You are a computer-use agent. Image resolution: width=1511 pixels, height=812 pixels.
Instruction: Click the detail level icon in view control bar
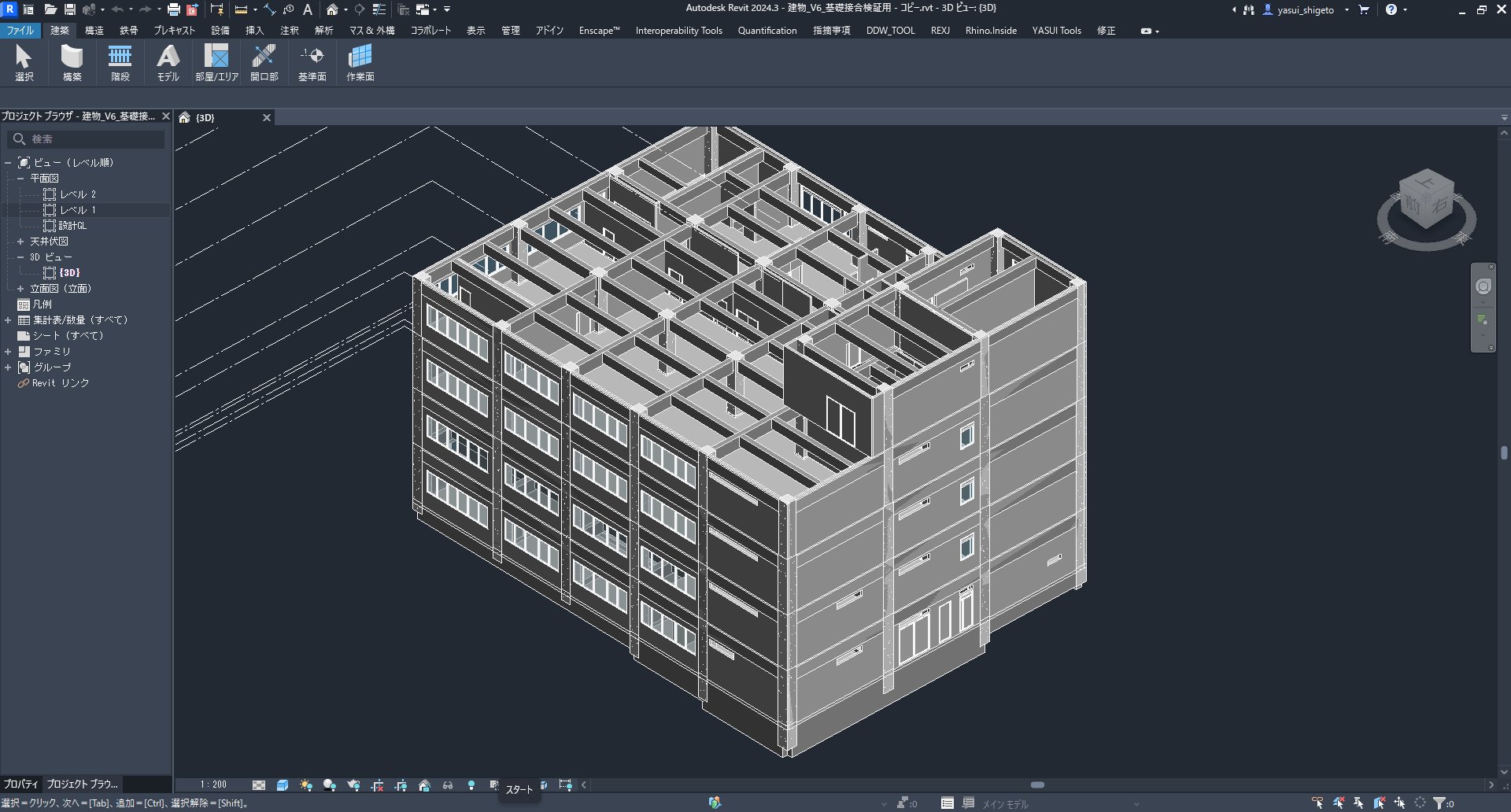259,784
